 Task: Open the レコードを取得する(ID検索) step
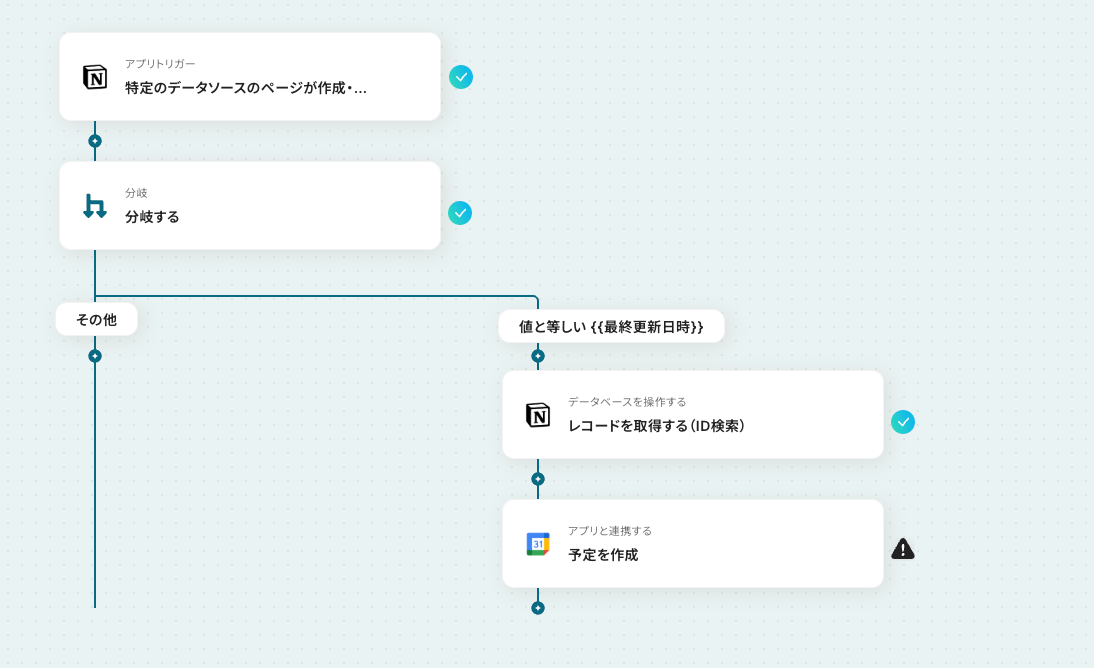coord(693,415)
